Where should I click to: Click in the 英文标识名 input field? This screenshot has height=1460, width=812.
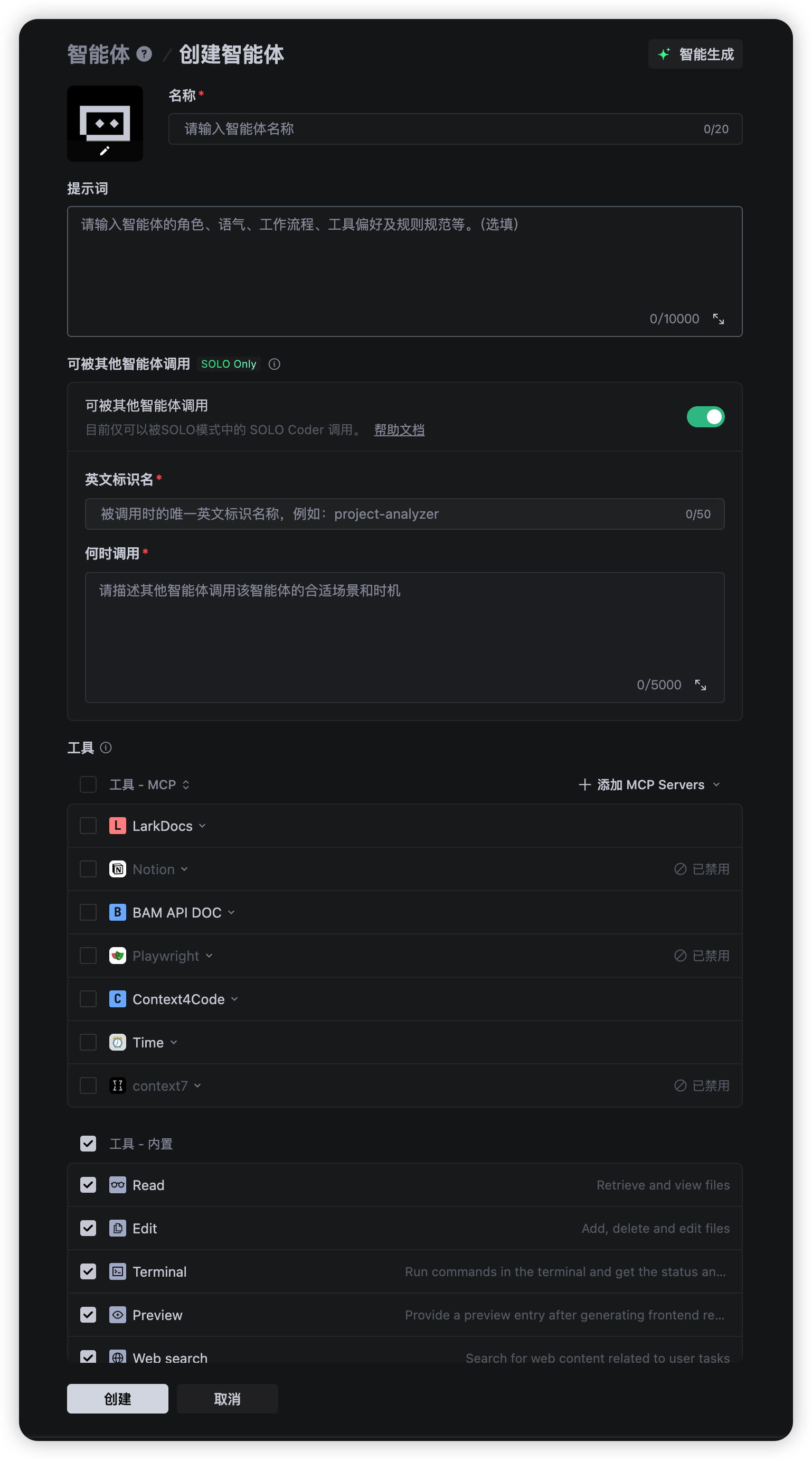click(x=404, y=513)
